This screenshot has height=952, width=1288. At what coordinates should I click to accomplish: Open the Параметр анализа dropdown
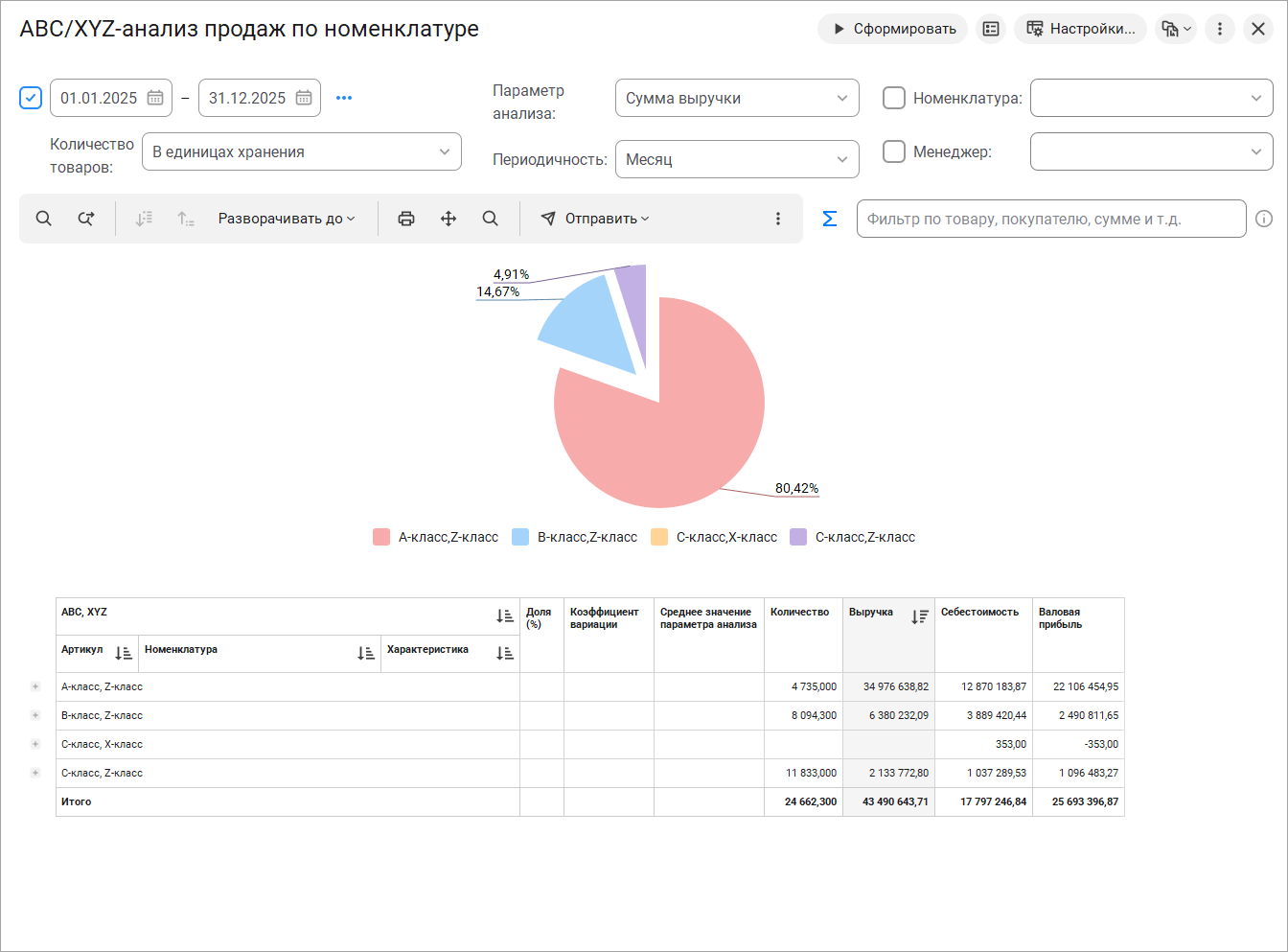point(736,98)
